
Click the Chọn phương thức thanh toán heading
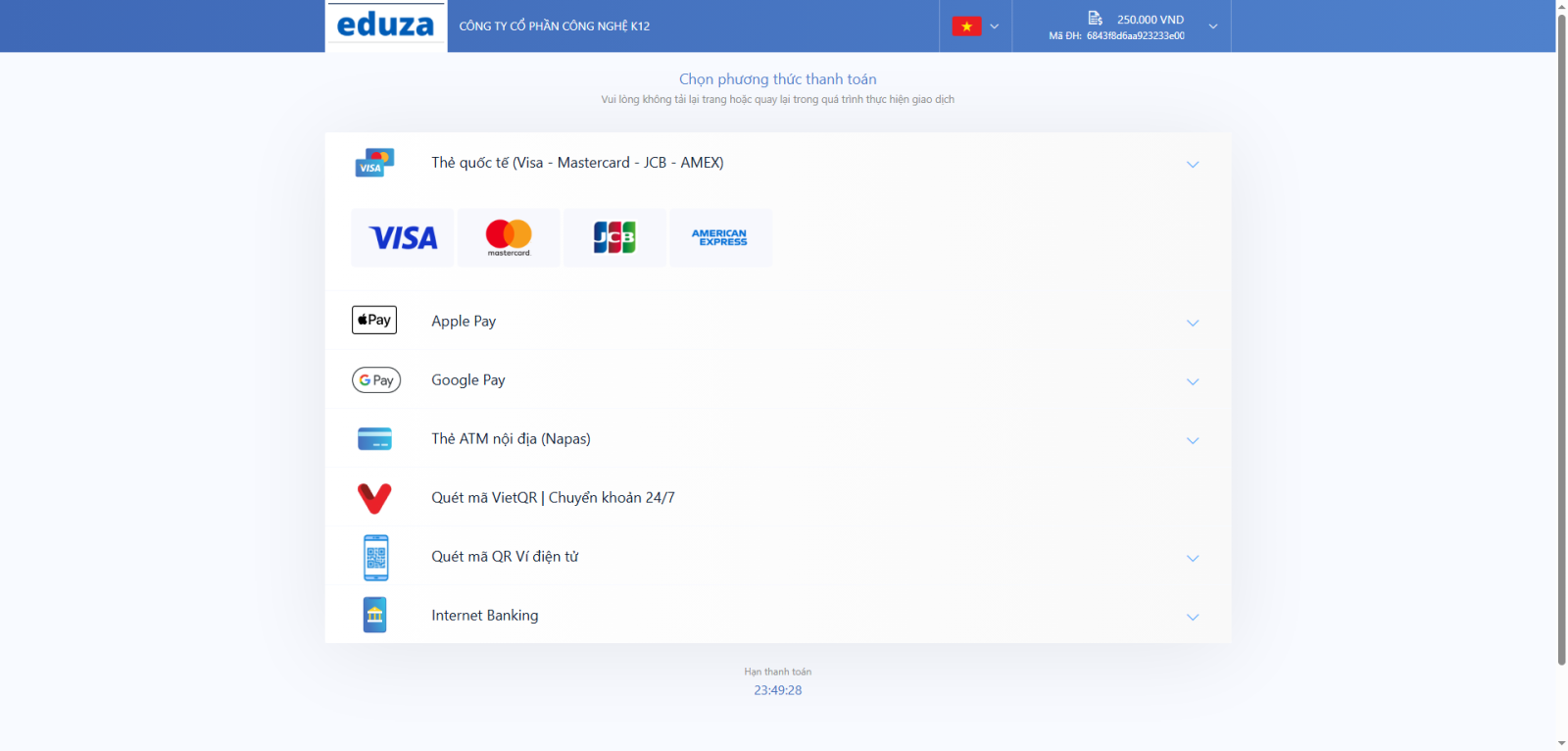(x=778, y=79)
